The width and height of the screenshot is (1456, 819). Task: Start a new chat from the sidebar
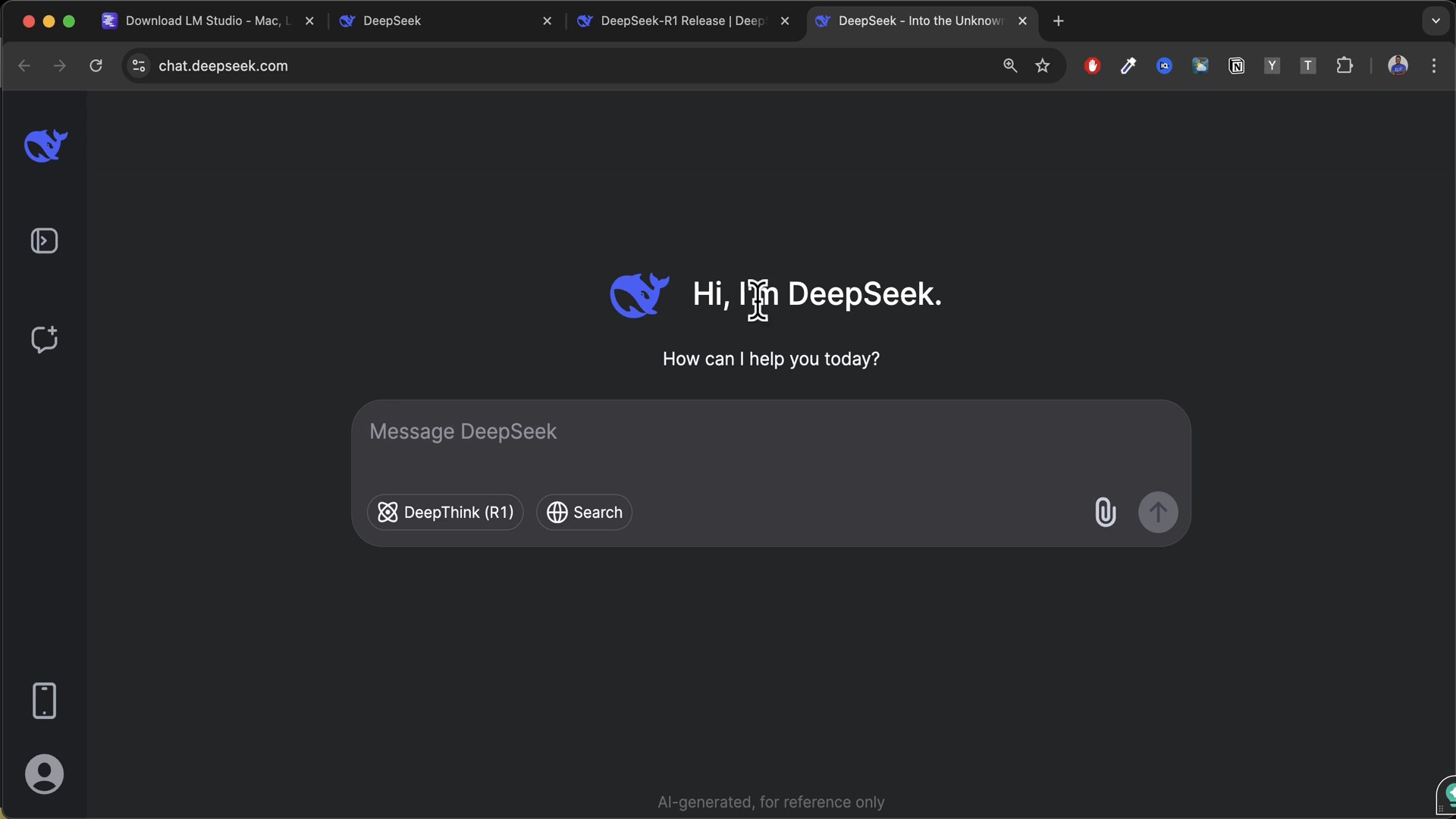tap(44, 339)
